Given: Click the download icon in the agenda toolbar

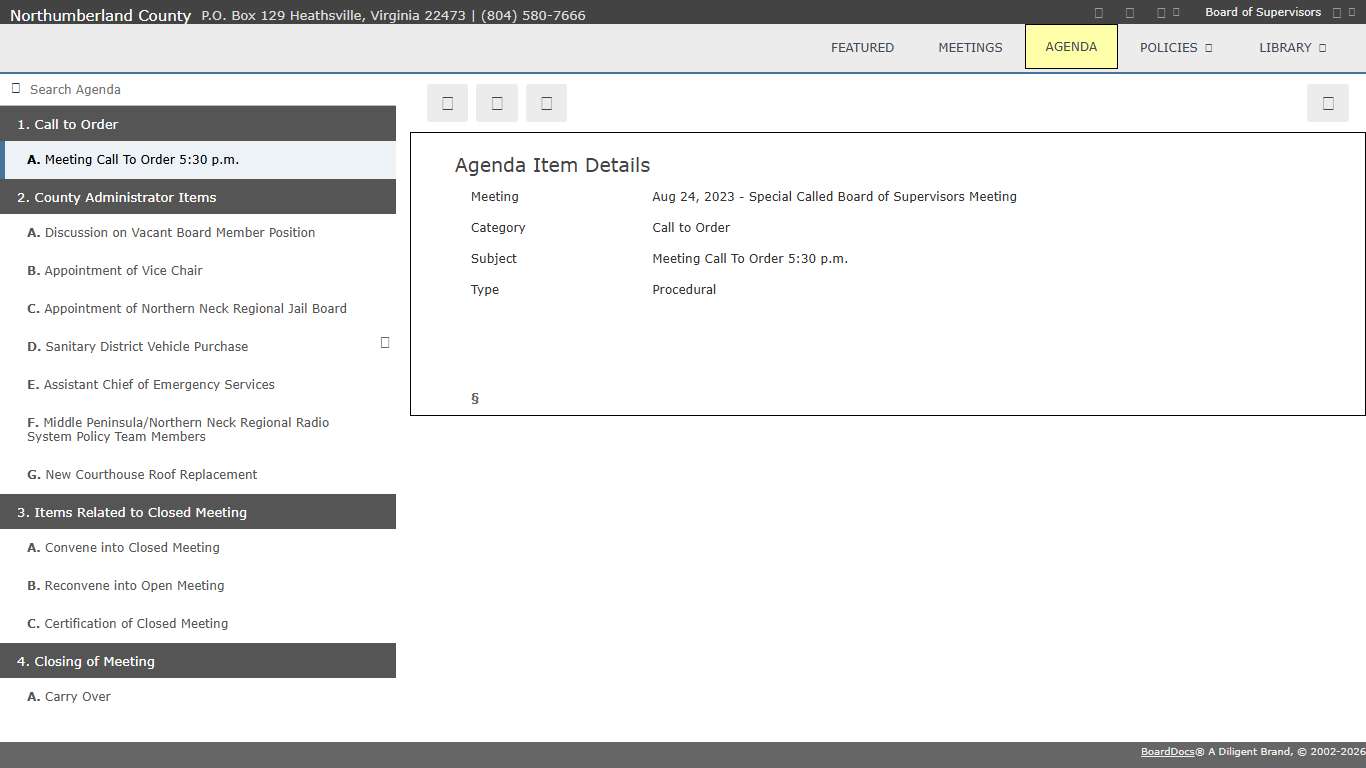Looking at the screenshot, I should pos(497,103).
